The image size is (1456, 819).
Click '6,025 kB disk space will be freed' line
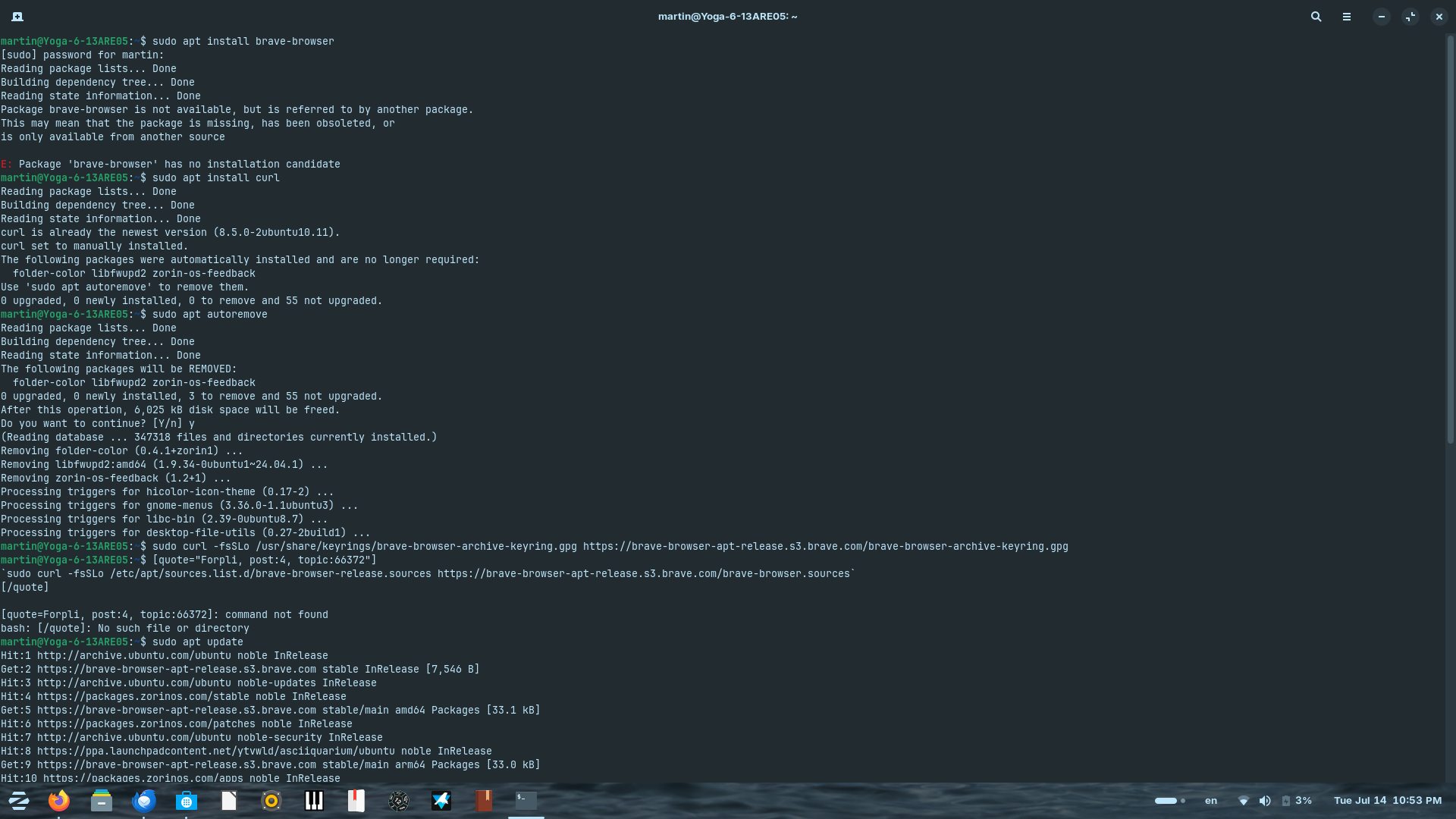(170, 409)
